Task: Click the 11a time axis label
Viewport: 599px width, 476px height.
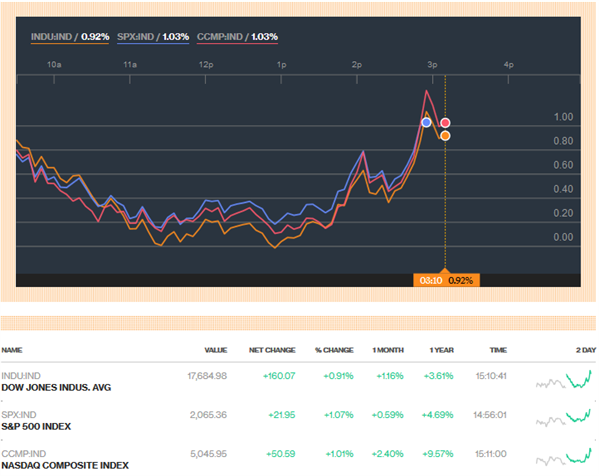Action: coord(130,65)
